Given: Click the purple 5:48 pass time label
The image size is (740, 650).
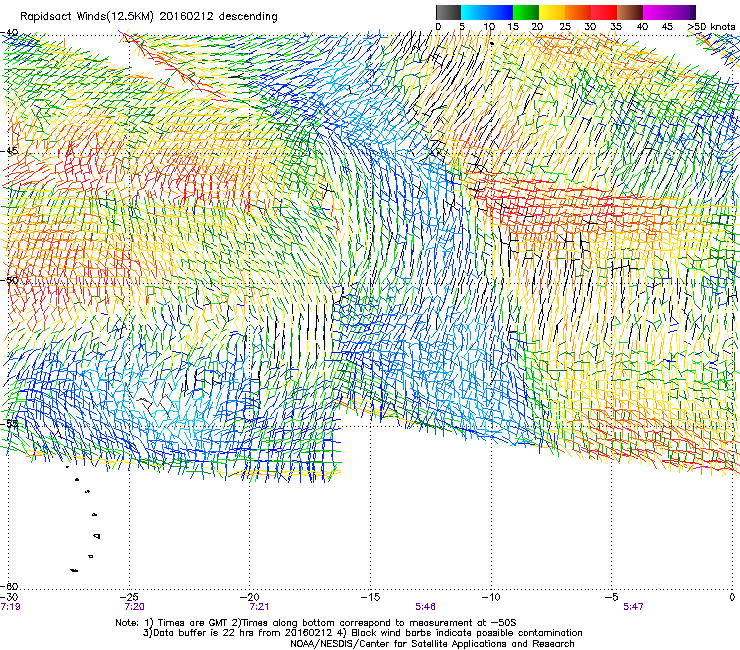Looking at the screenshot, I should pyautogui.click(x=425, y=607).
